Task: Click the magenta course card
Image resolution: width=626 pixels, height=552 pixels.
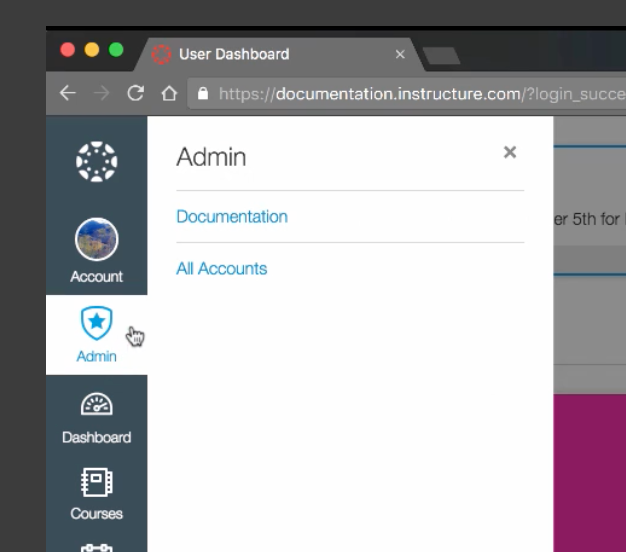Action: coord(589,470)
